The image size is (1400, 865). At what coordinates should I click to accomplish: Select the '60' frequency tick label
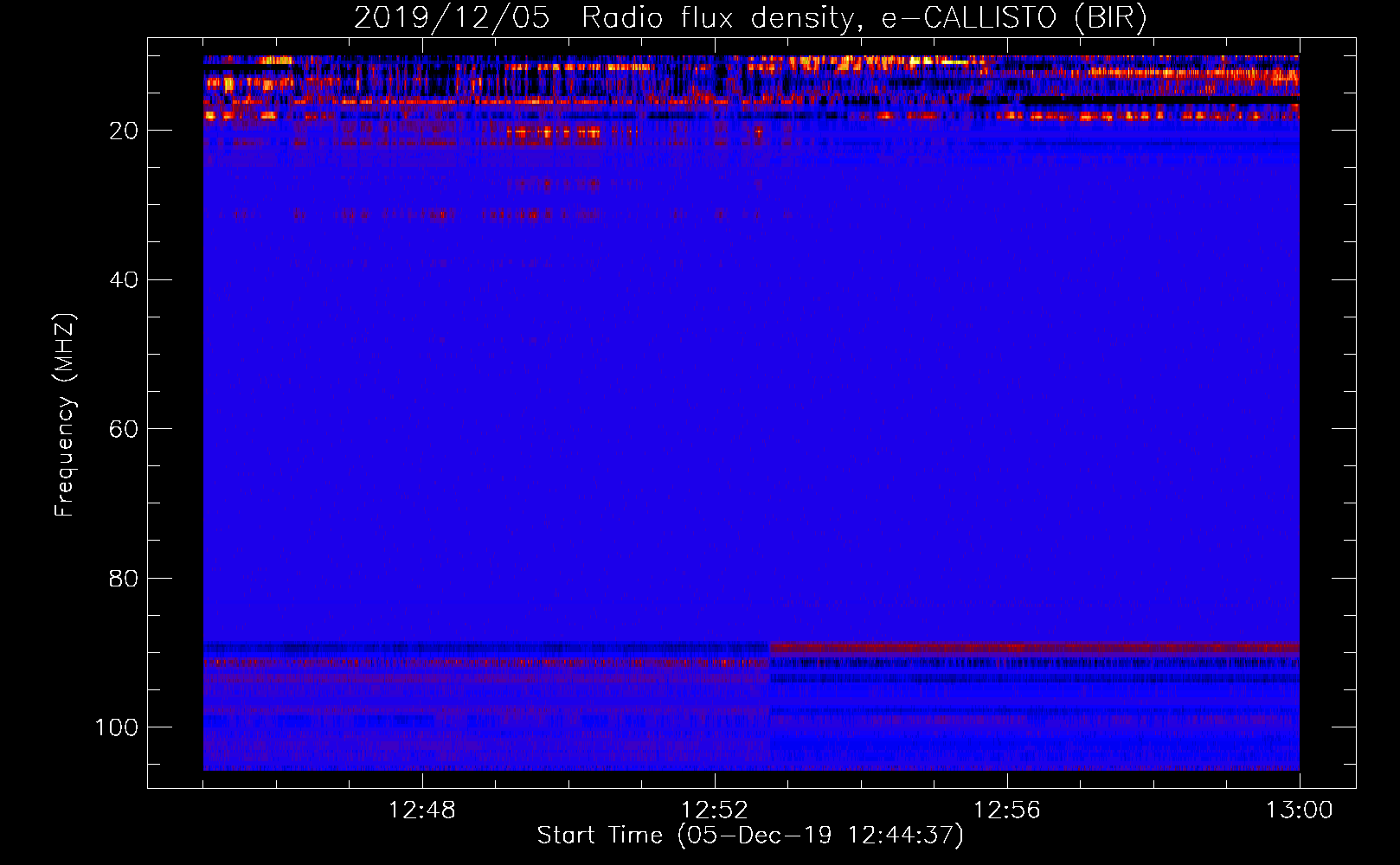(x=123, y=429)
